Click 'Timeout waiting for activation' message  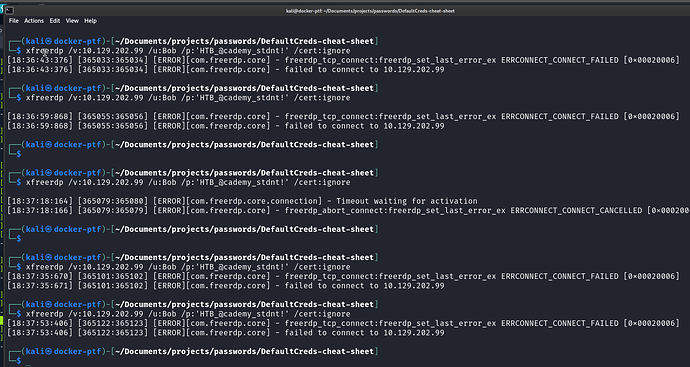(407, 201)
